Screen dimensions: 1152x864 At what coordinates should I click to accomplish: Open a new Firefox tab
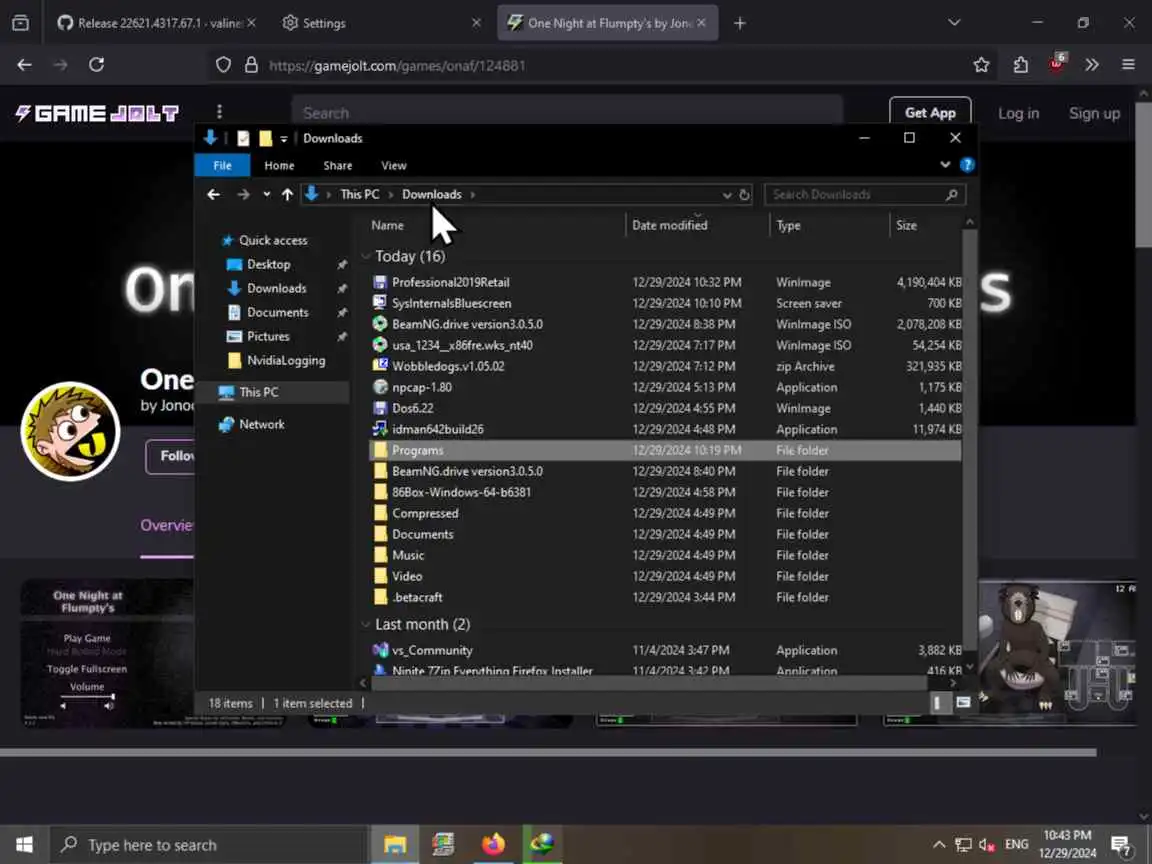739,23
